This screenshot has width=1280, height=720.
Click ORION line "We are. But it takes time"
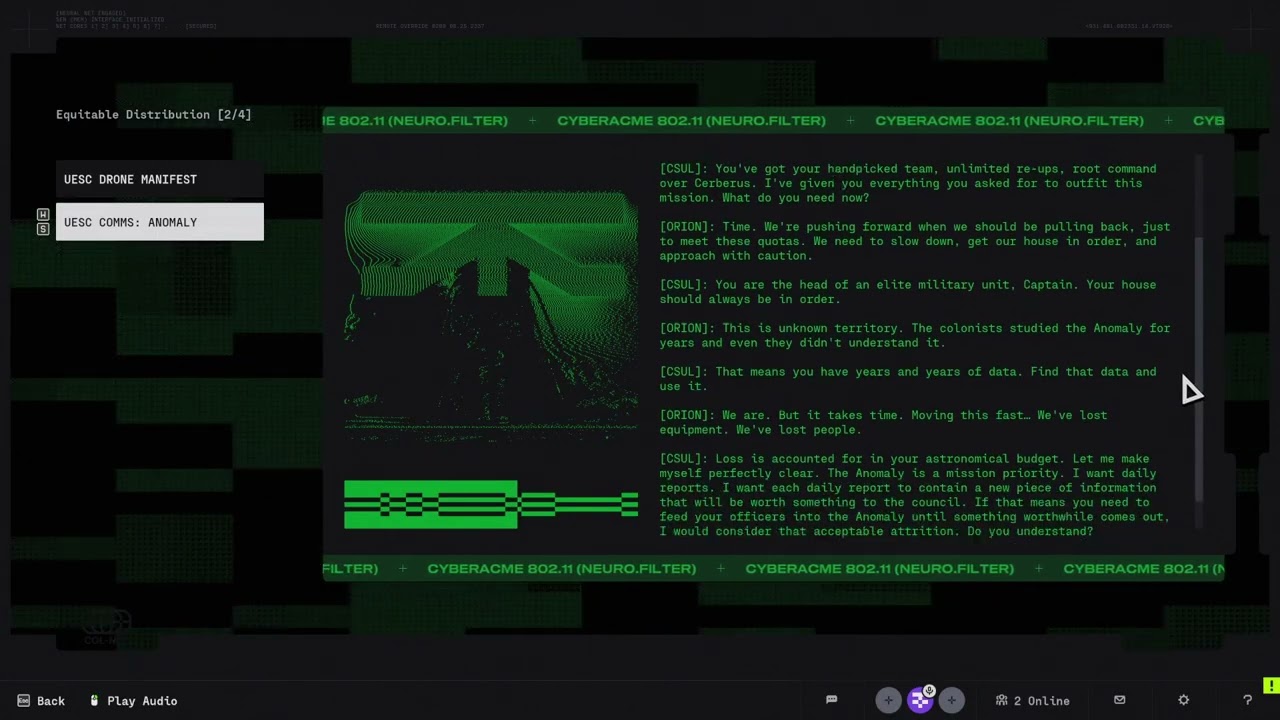click(x=883, y=422)
